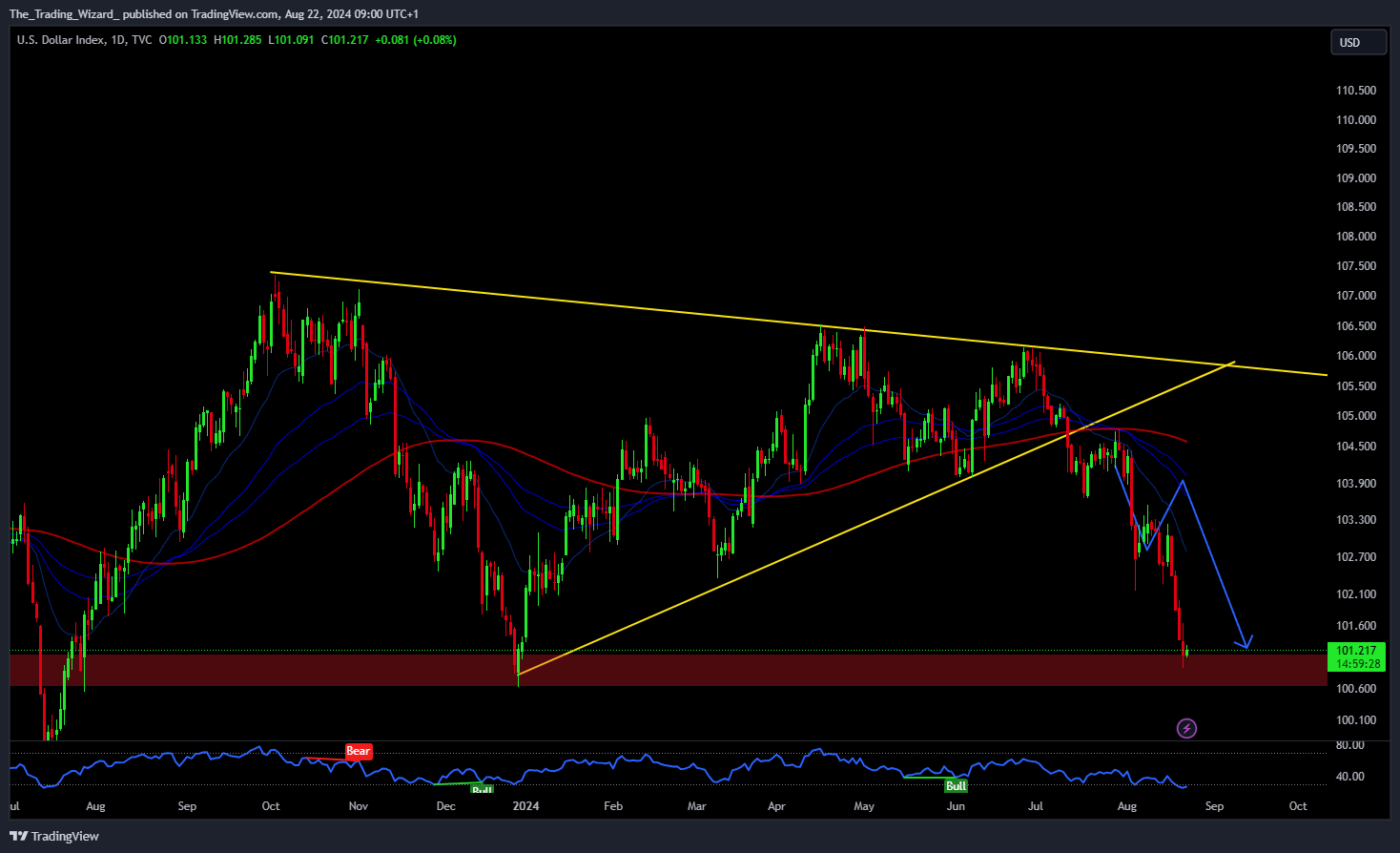Image resolution: width=1400 pixels, height=853 pixels.
Task: Click the Dec label on the time axis
Action: click(x=445, y=806)
